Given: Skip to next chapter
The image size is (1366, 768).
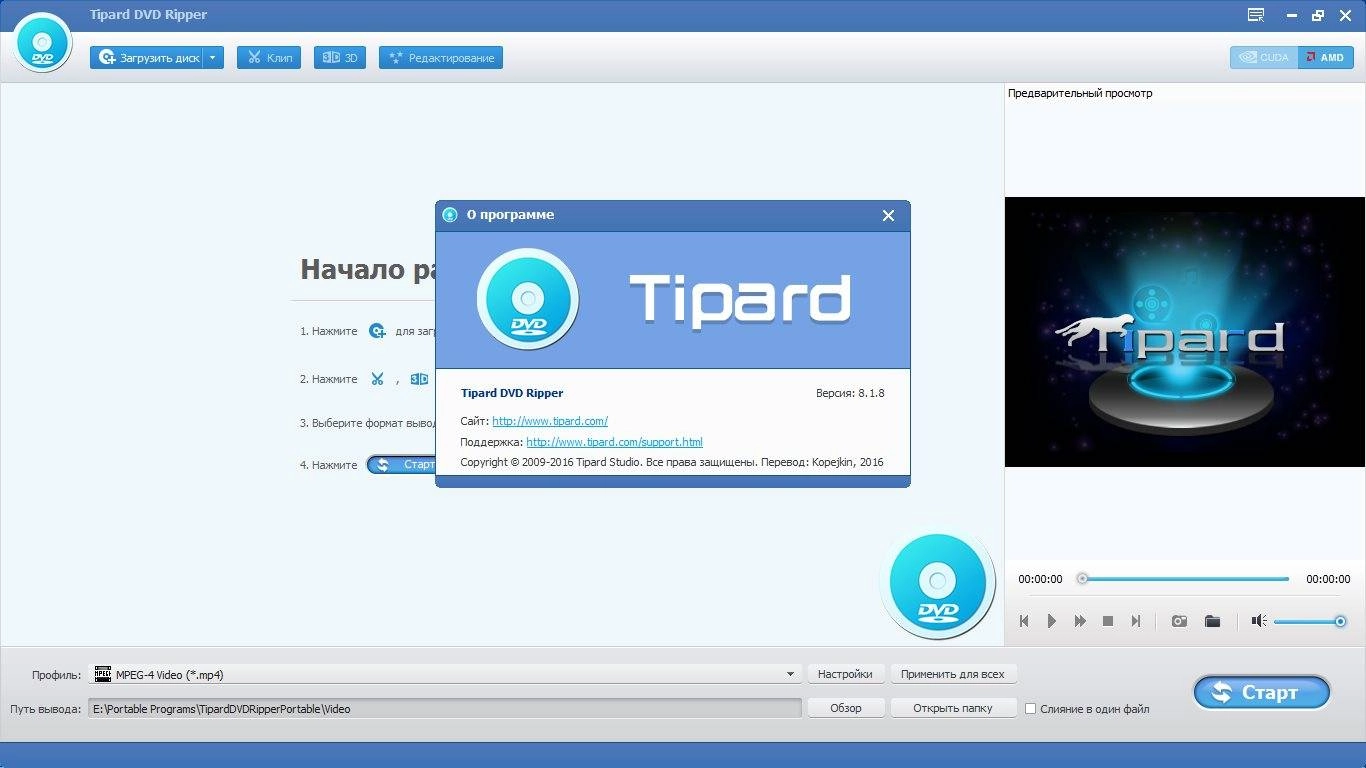Looking at the screenshot, I should point(1136,621).
